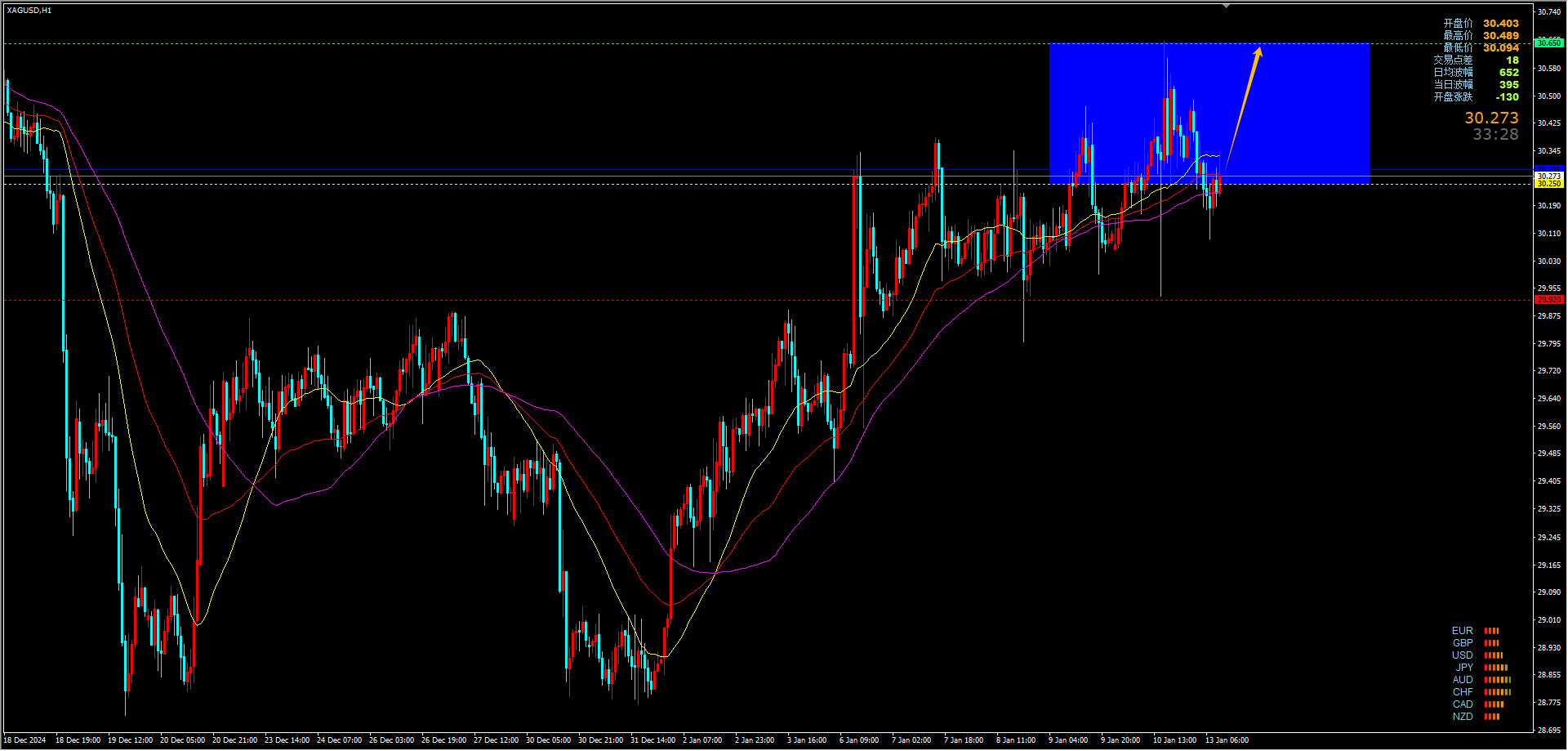Click the 20 Dec 21:00 time label
This screenshot has width=1568, height=751.
[x=234, y=740]
